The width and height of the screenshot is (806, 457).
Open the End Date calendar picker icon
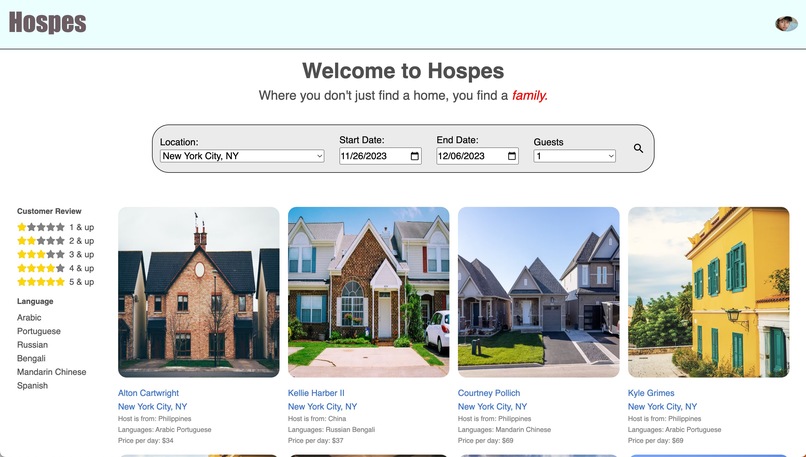(512, 156)
